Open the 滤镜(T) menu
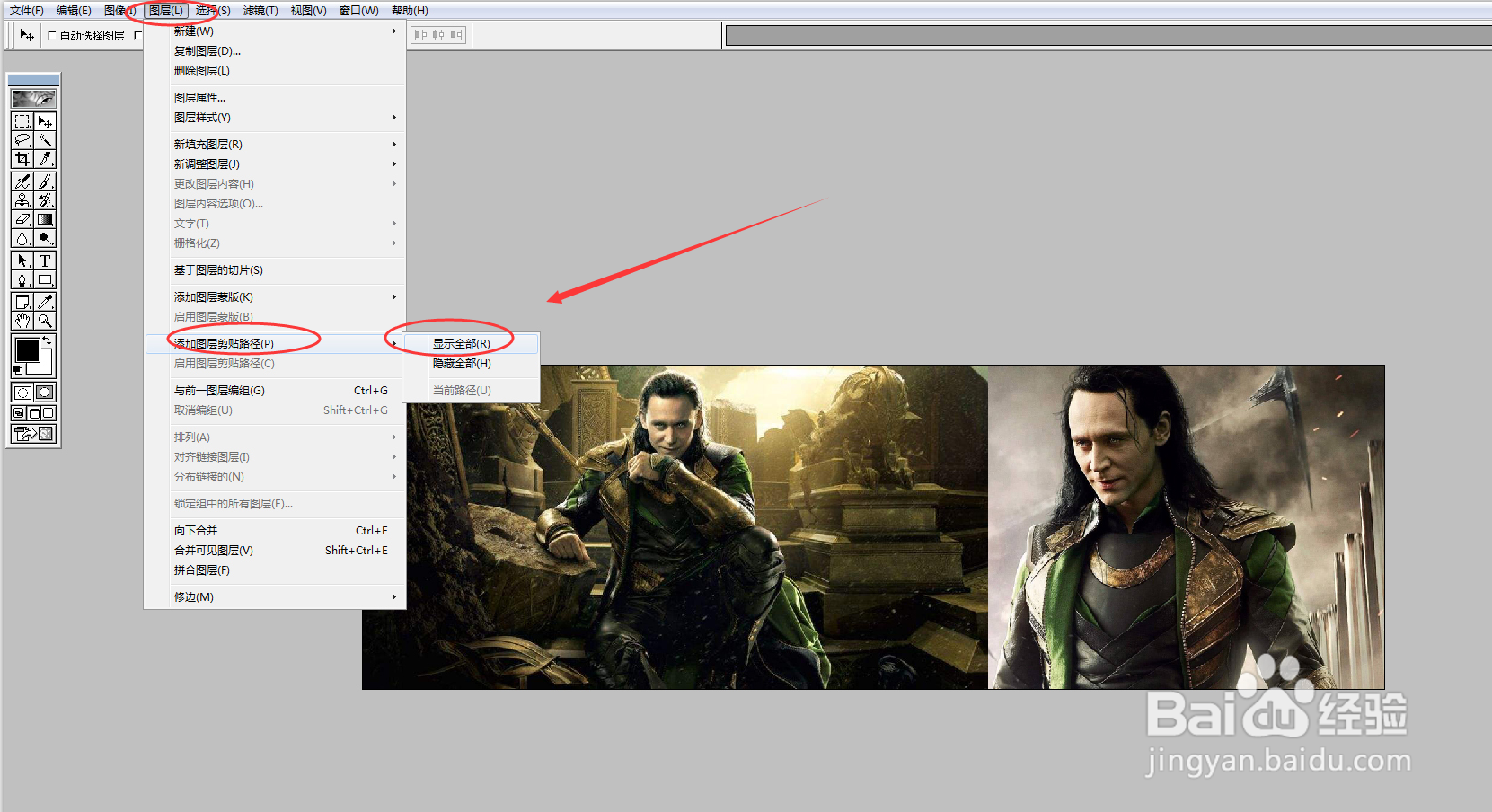Viewport: 1492px width, 812px height. coord(260,11)
